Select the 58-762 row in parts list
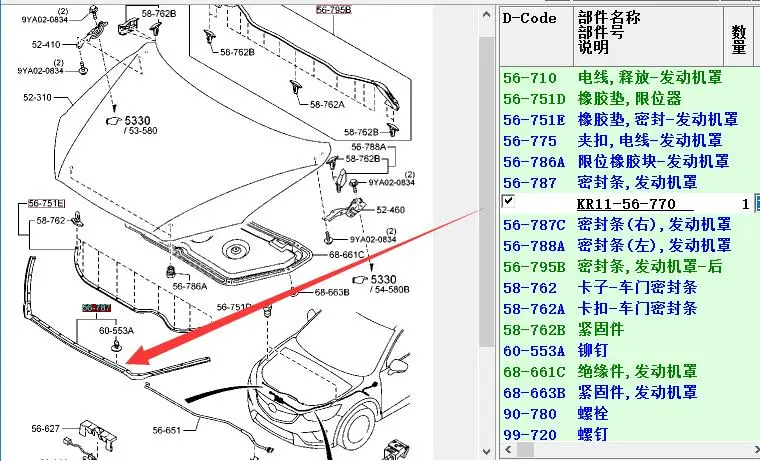The image size is (760, 461). click(x=629, y=288)
